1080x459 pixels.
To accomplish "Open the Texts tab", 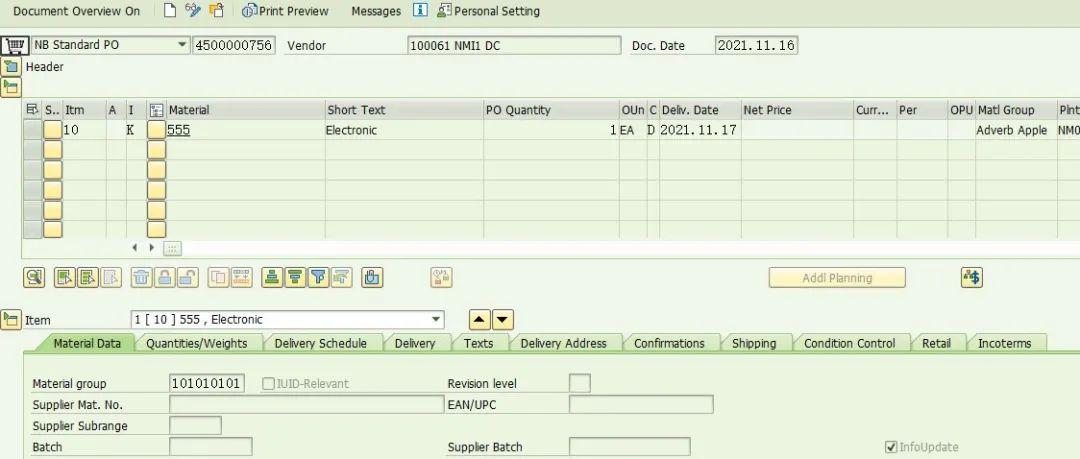I will click(x=478, y=343).
